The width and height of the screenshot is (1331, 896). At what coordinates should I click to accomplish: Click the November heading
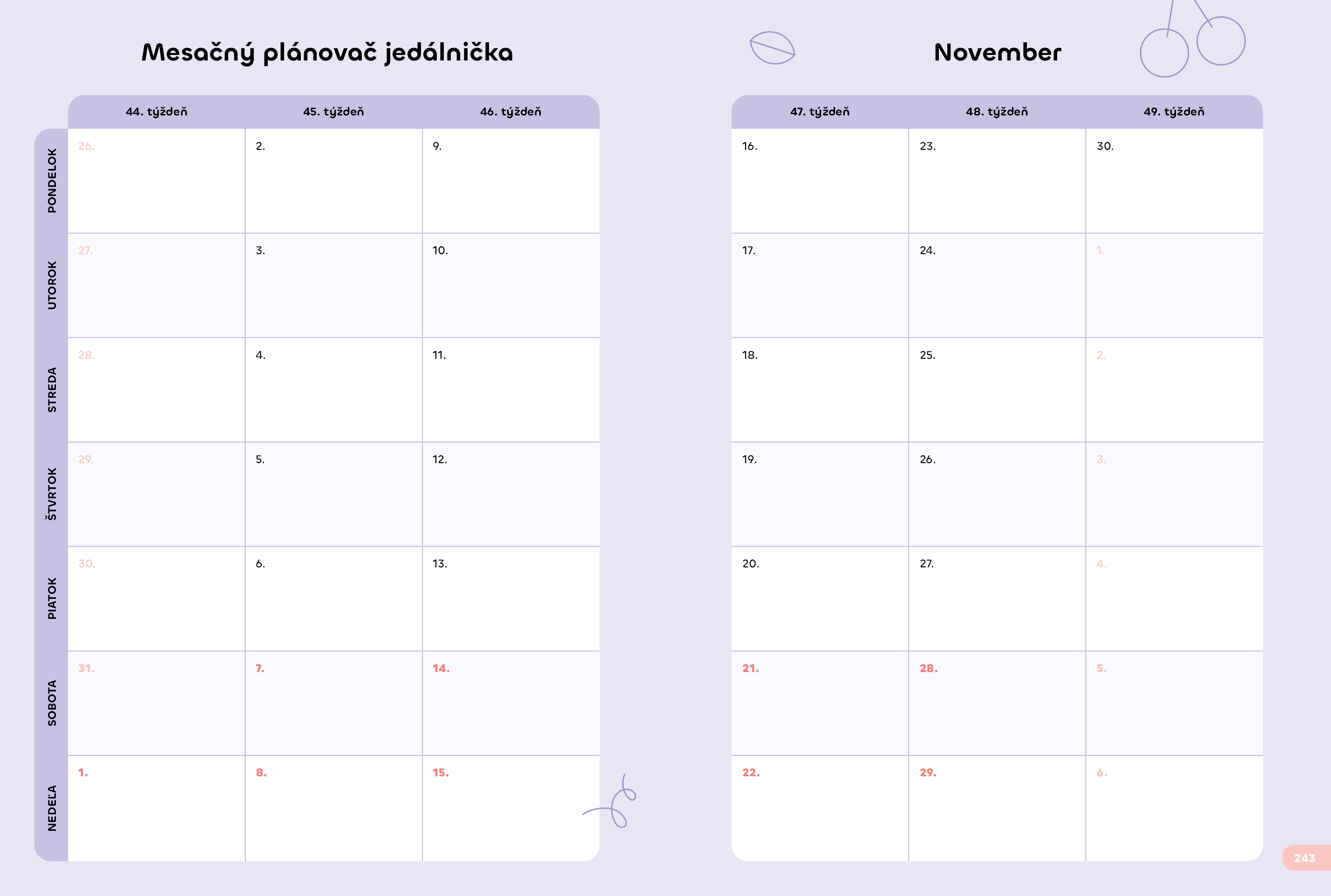pyautogui.click(x=998, y=53)
